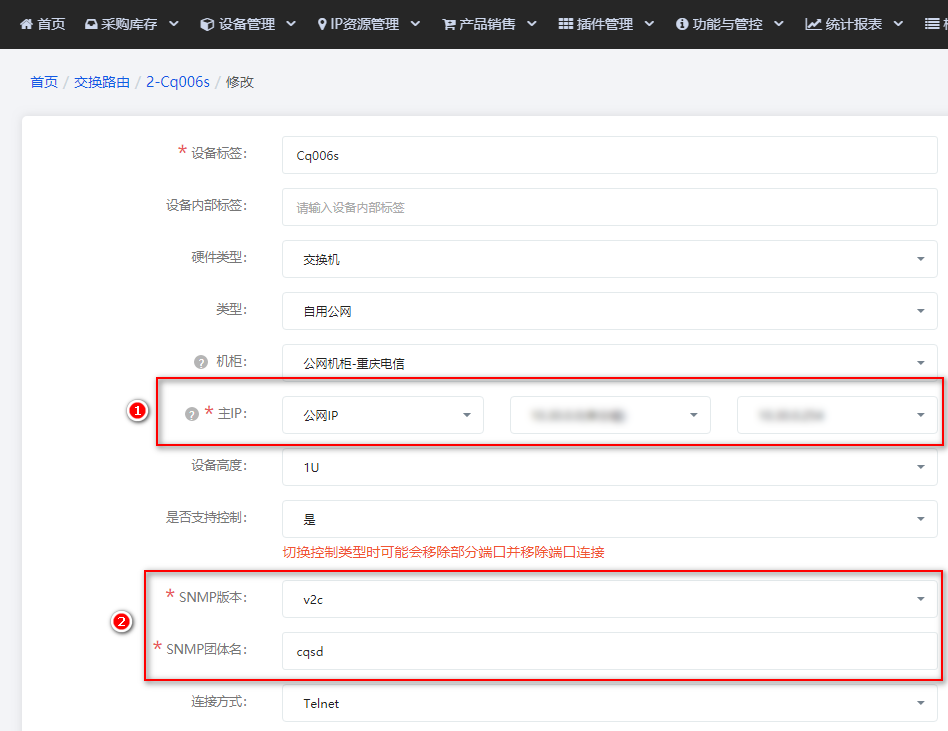This screenshot has height=731, width=948.
Task: Open the 是否支持控制 dropdown
Action: click(609, 519)
